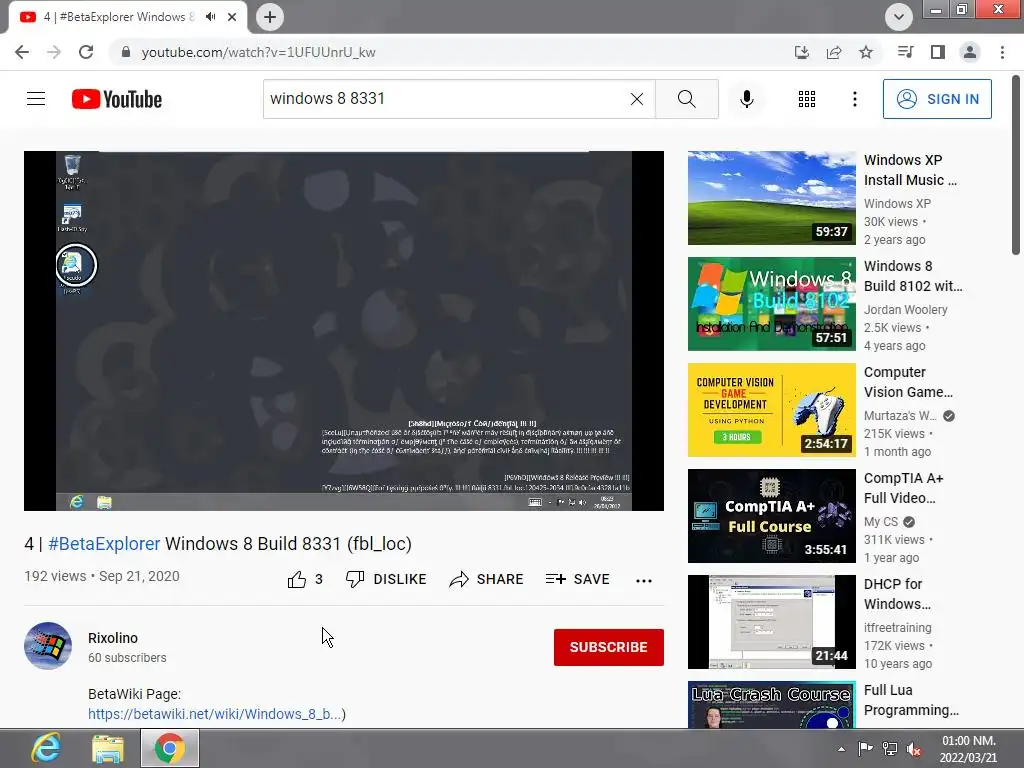Screen dimensions: 1024x768
Task: Share this page icon in address bar
Action: click(x=834, y=52)
